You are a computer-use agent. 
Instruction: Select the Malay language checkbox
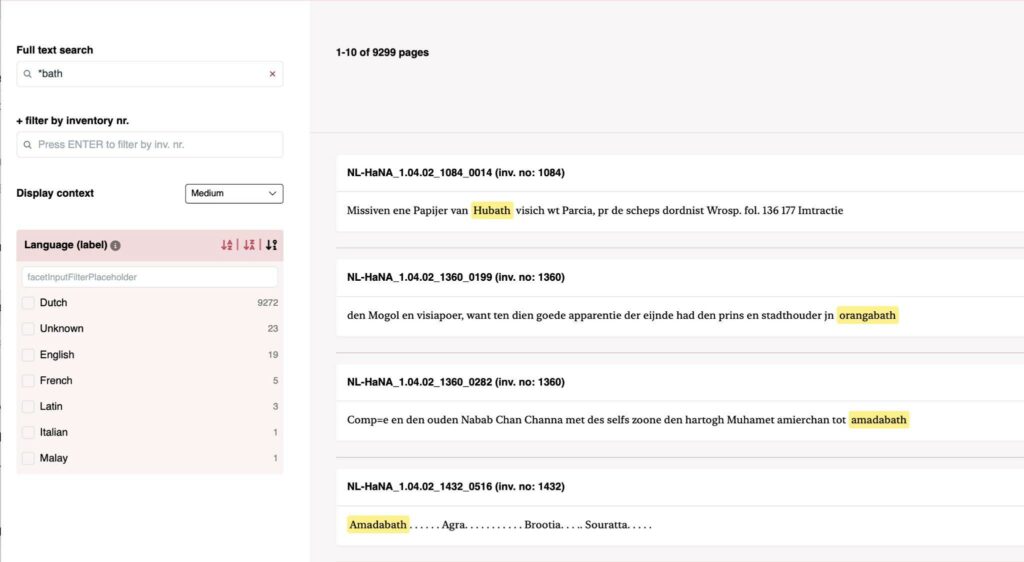point(28,459)
